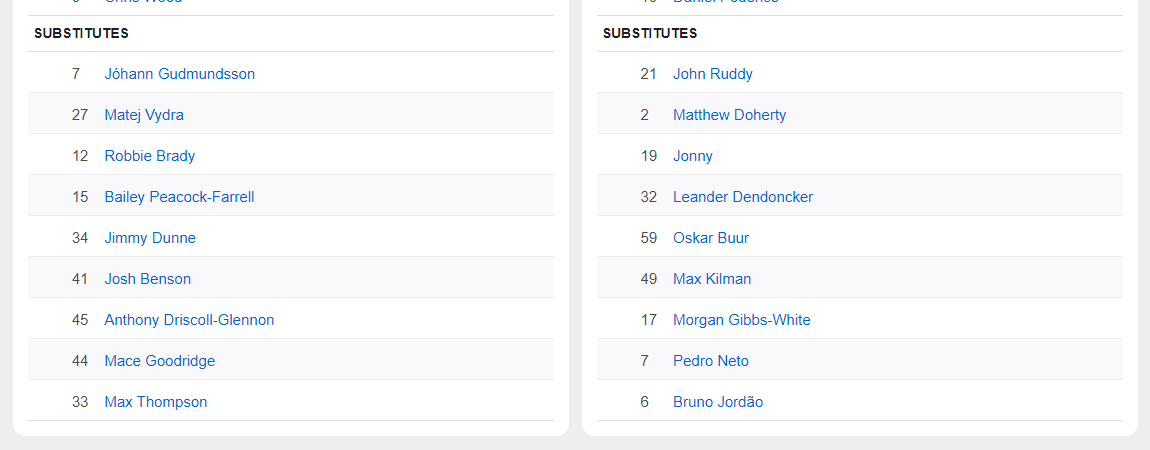Select Robbie Brady from substitutes
Viewport: 1150px width, 450px height.
click(x=150, y=156)
